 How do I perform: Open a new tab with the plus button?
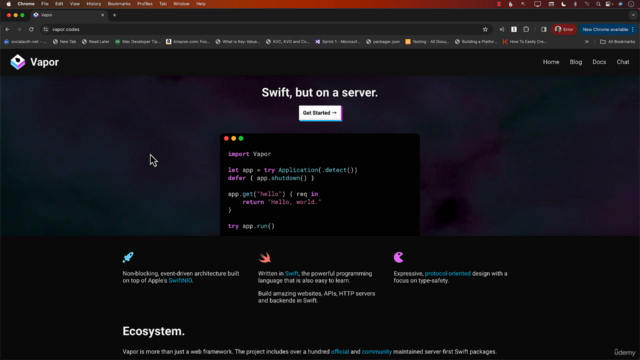tap(115, 15)
